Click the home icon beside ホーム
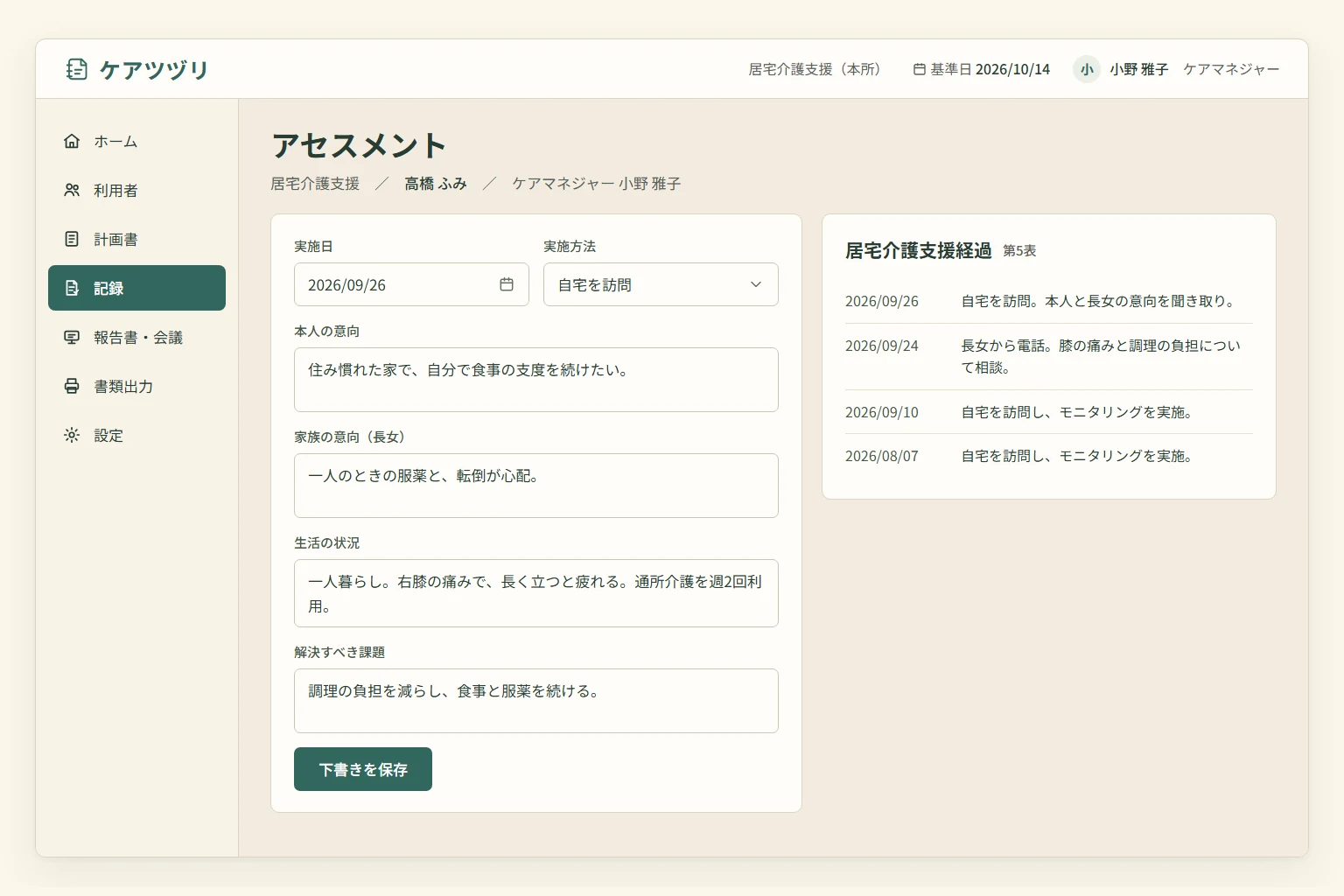Screen dimensions: 1344x896 72,141
